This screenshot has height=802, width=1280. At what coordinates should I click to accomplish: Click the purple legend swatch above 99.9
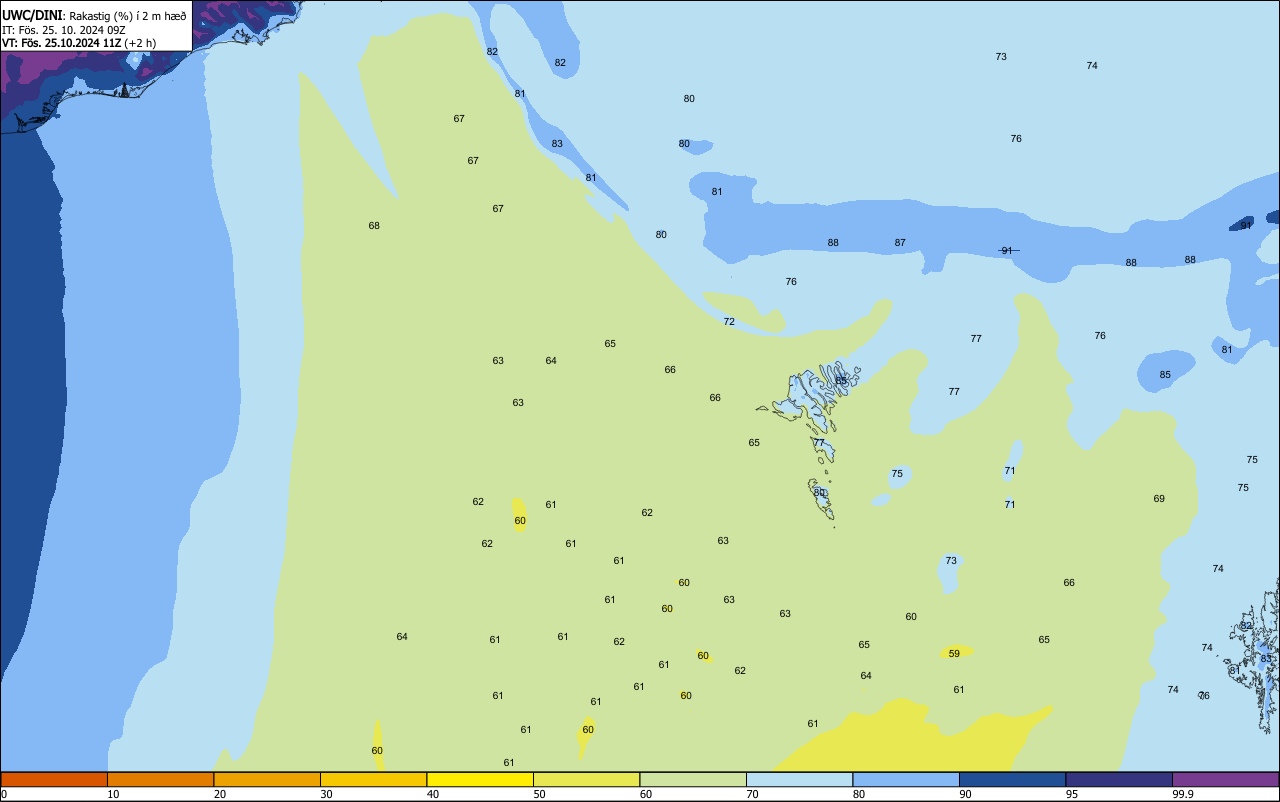pos(1226,779)
